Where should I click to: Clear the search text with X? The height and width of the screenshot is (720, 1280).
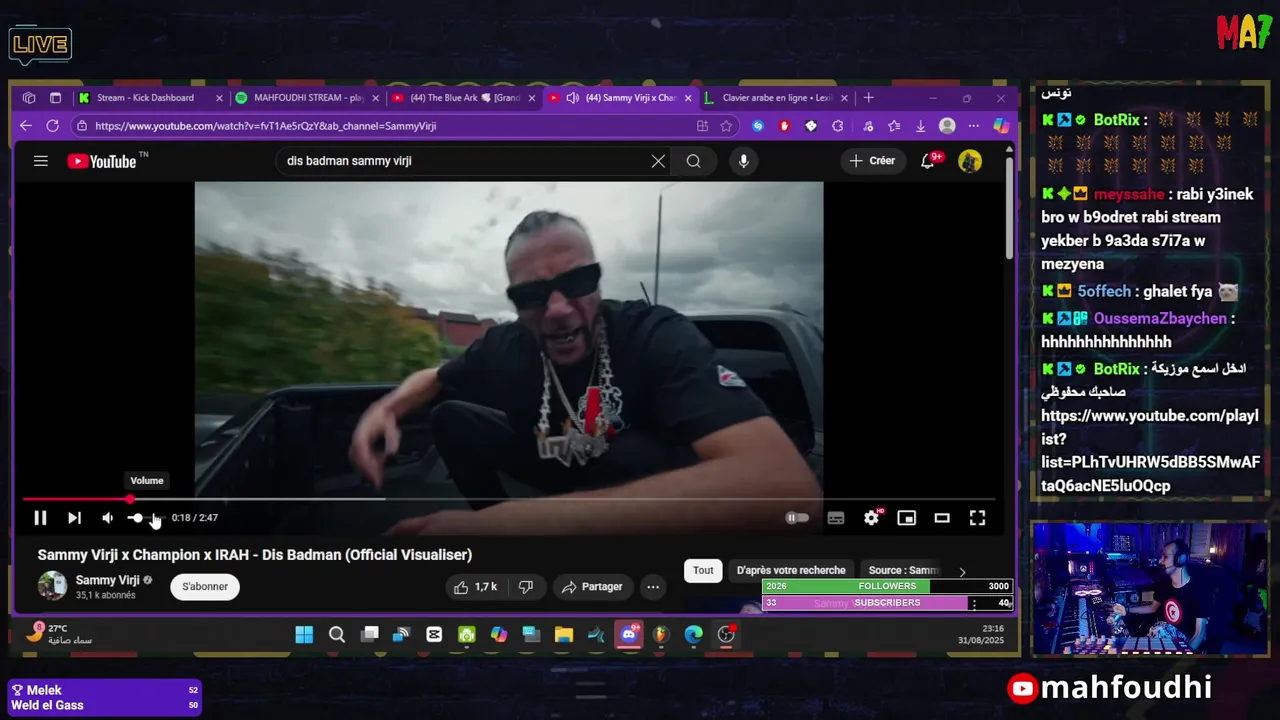(658, 161)
